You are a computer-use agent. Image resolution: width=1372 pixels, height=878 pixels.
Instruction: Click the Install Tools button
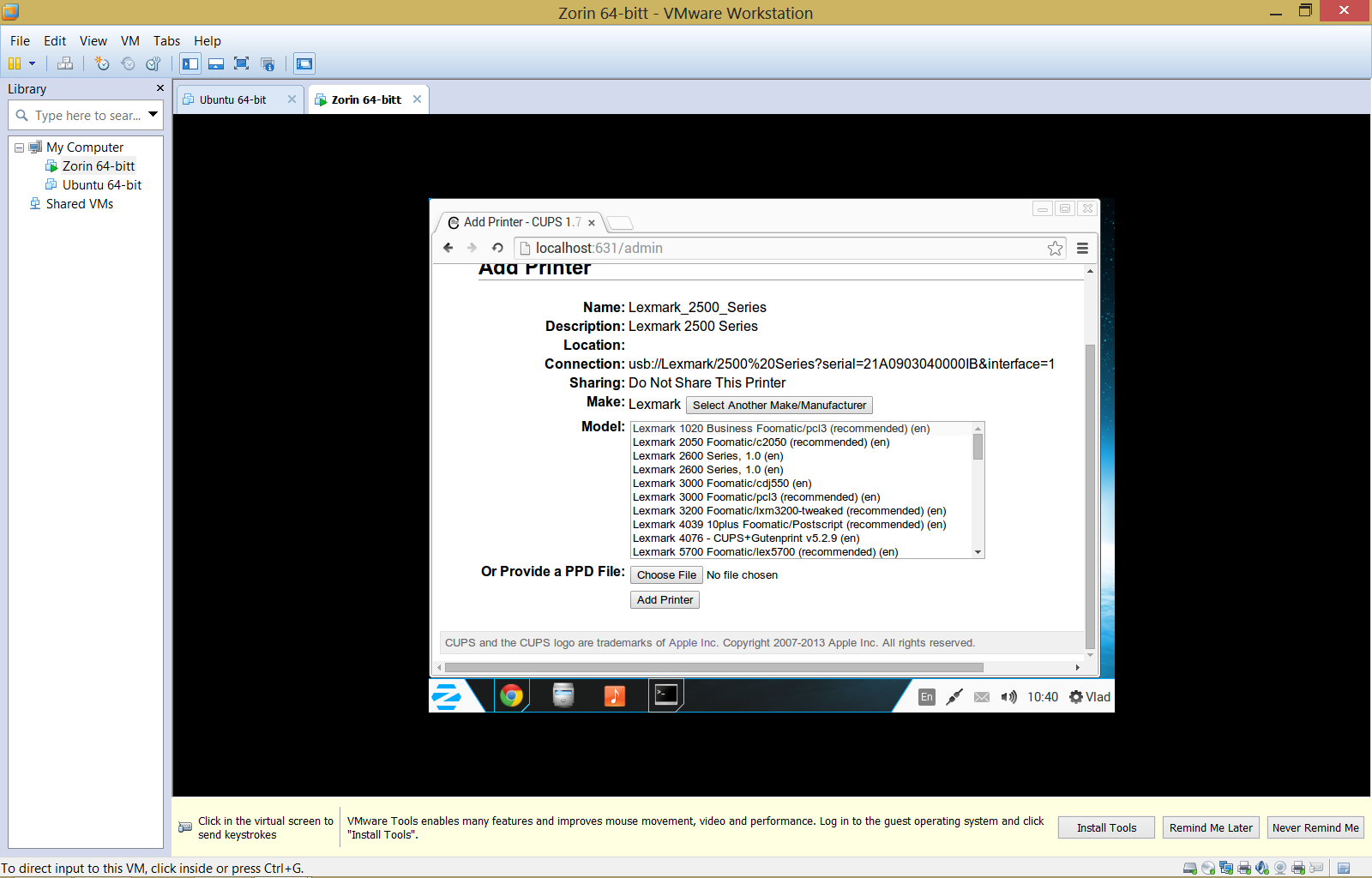tap(1105, 827)
